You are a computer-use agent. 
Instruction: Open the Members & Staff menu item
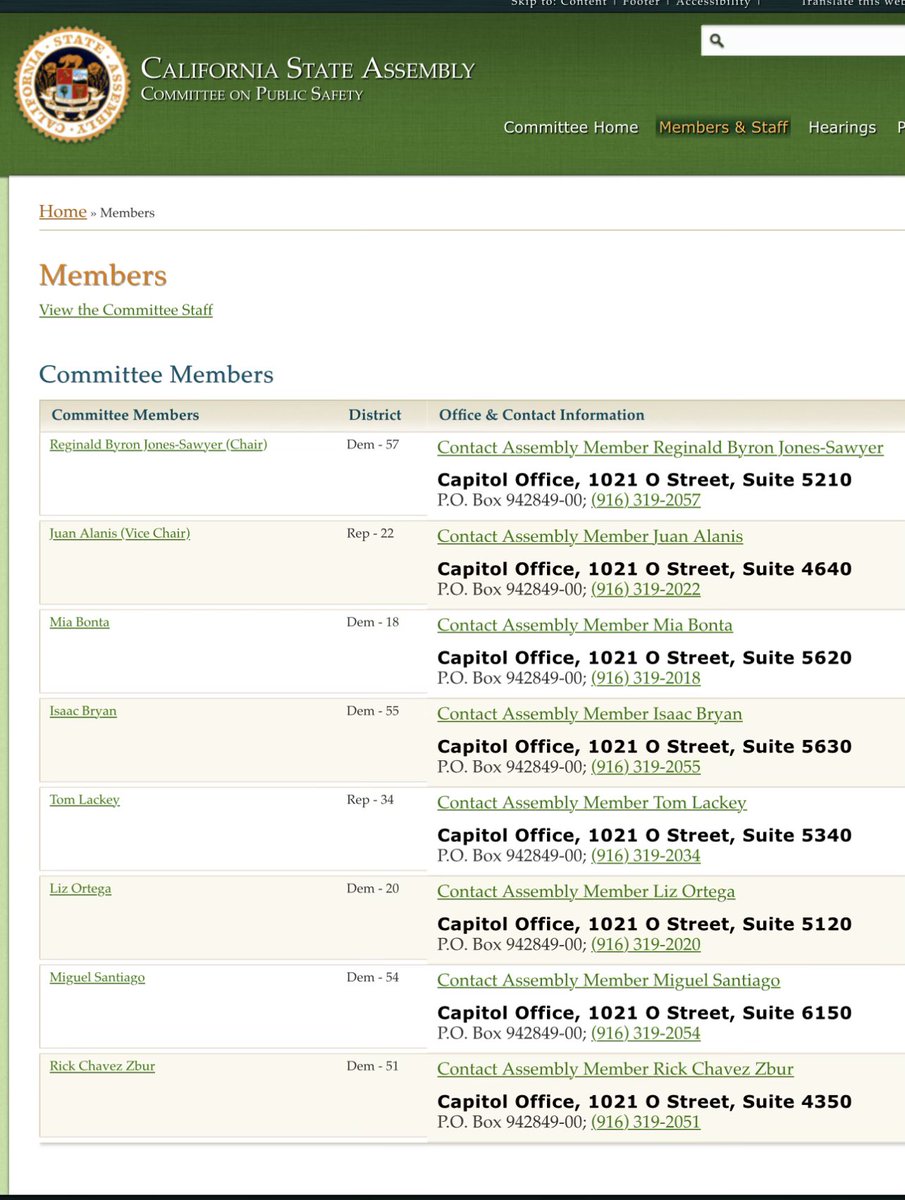pyautogui.click(x=723, y=127)
